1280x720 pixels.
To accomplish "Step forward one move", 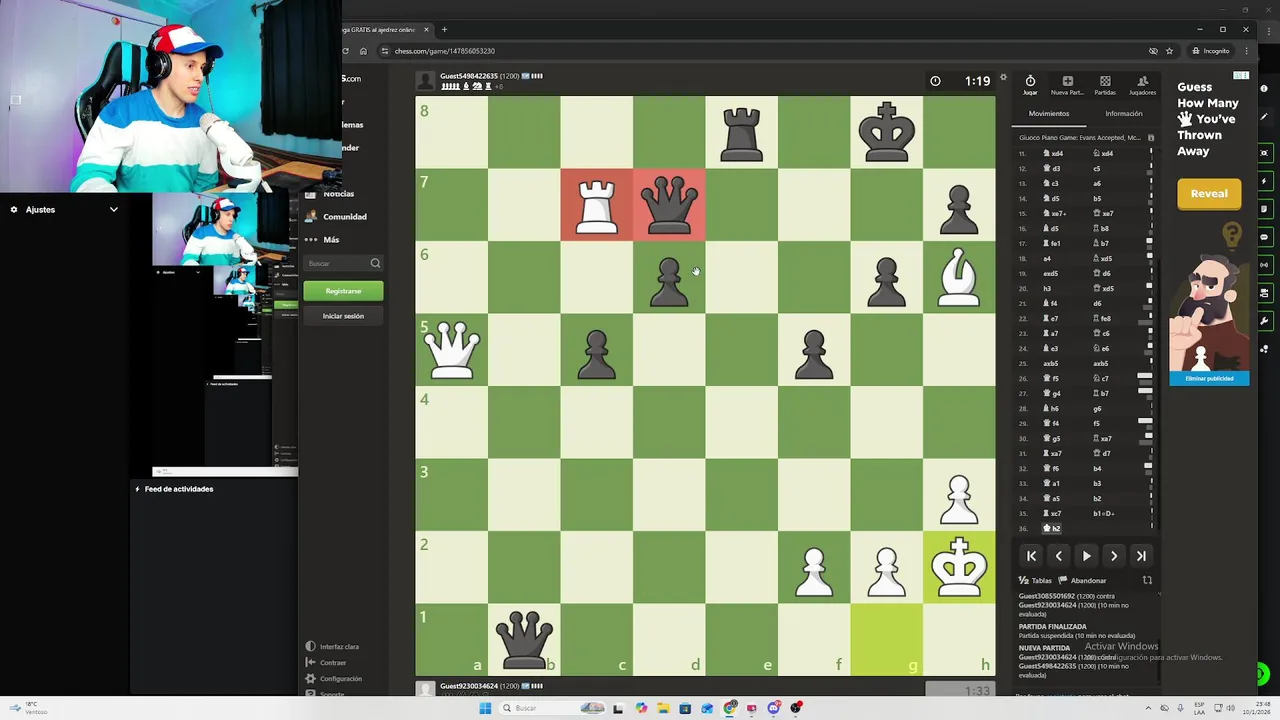I will [x=1114, y=556].
